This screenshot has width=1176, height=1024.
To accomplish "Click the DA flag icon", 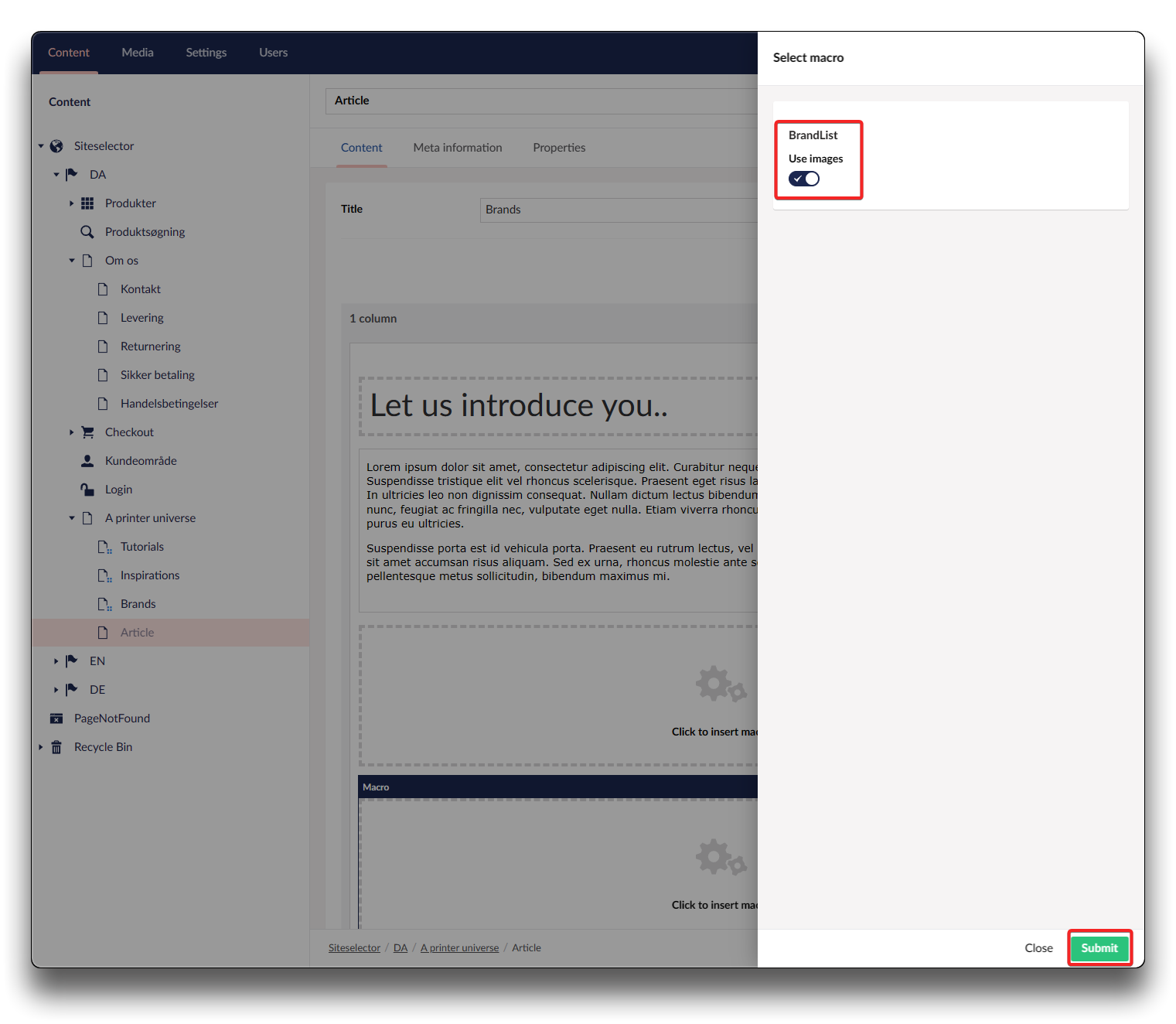I will [x=72, y=175].
